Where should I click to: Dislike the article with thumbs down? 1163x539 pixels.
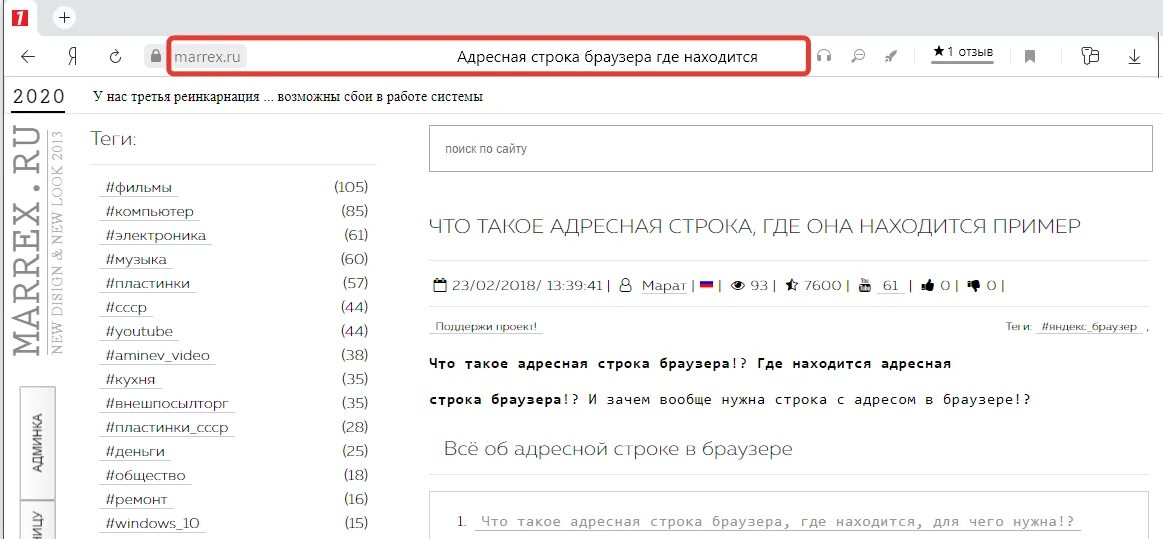(975, 285)
